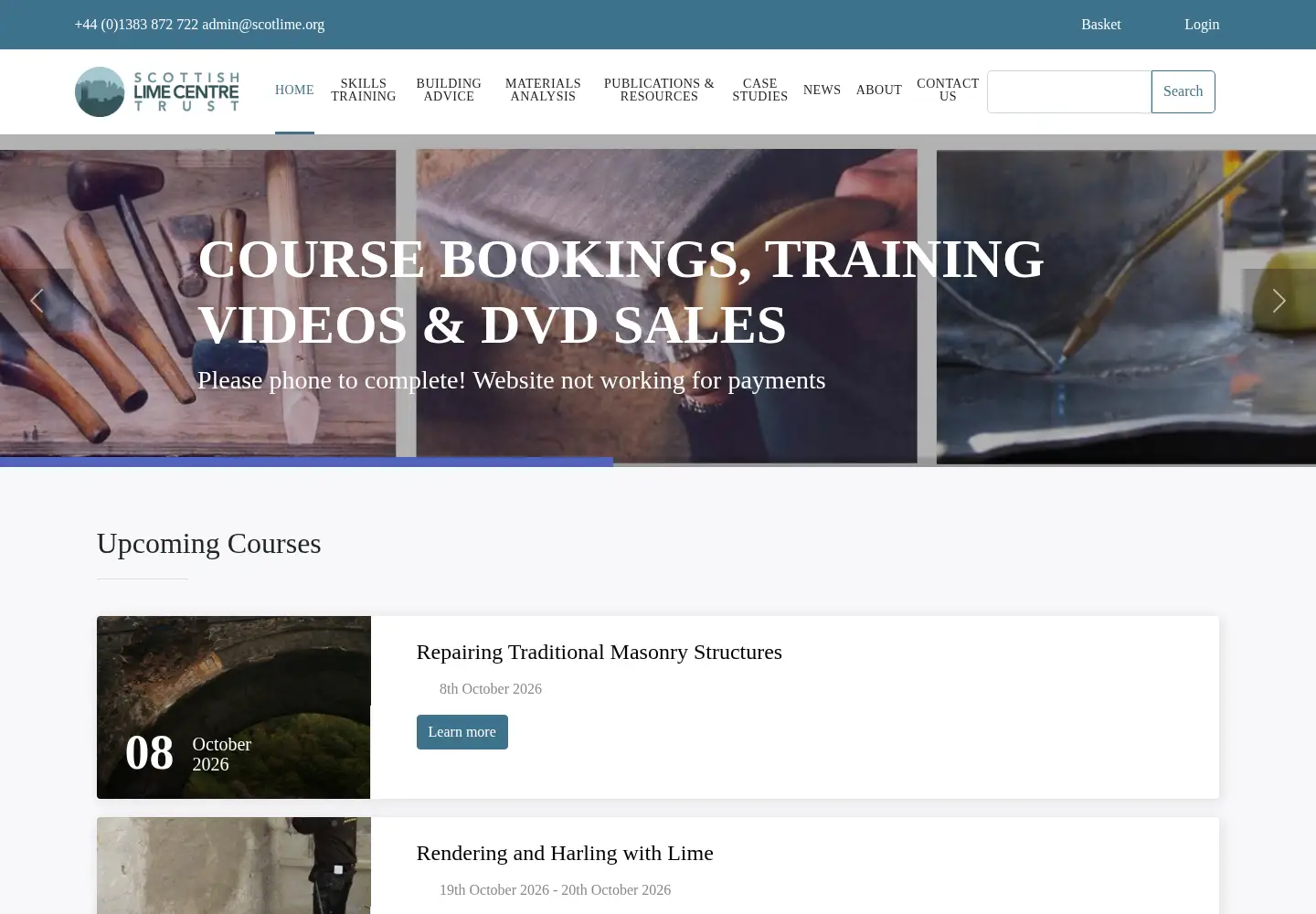
Task: Select the Home navigation tab
Action: tap(294, 90)
